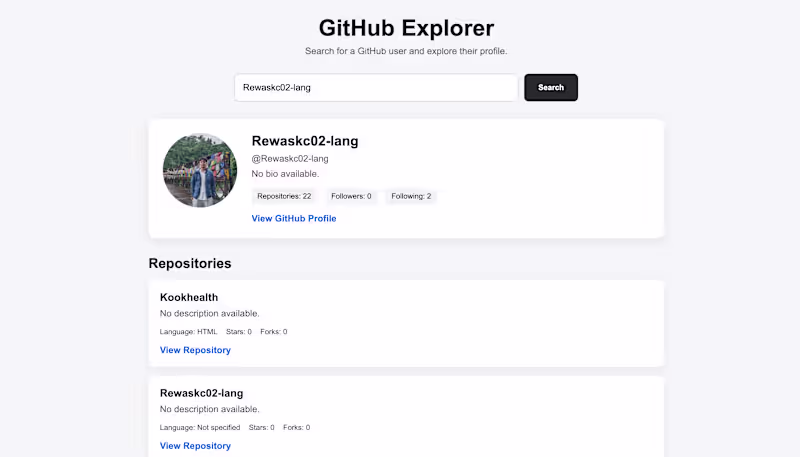Click the GitHub Explorer heading
Viewport: 800px width, 457px height.
(407, 28)
